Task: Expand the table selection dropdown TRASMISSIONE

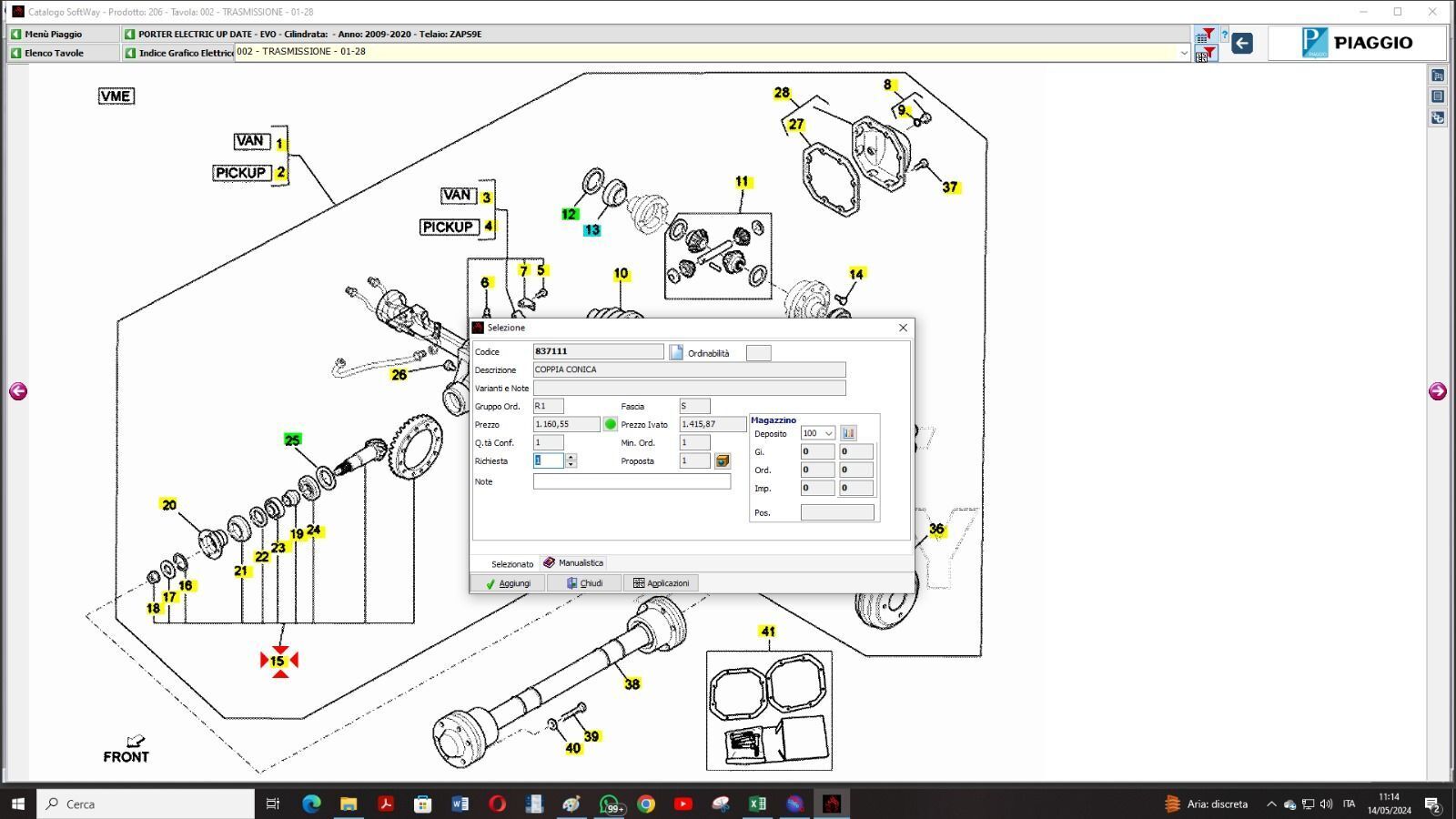Action: pos(1183,53)
